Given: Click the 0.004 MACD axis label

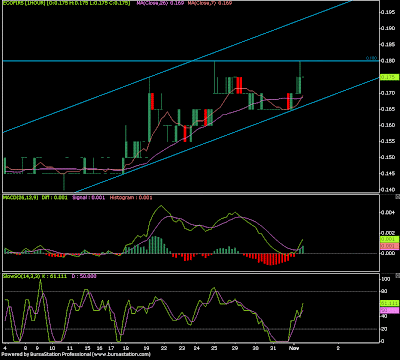Looking at the screenshot, I should 388,213.
